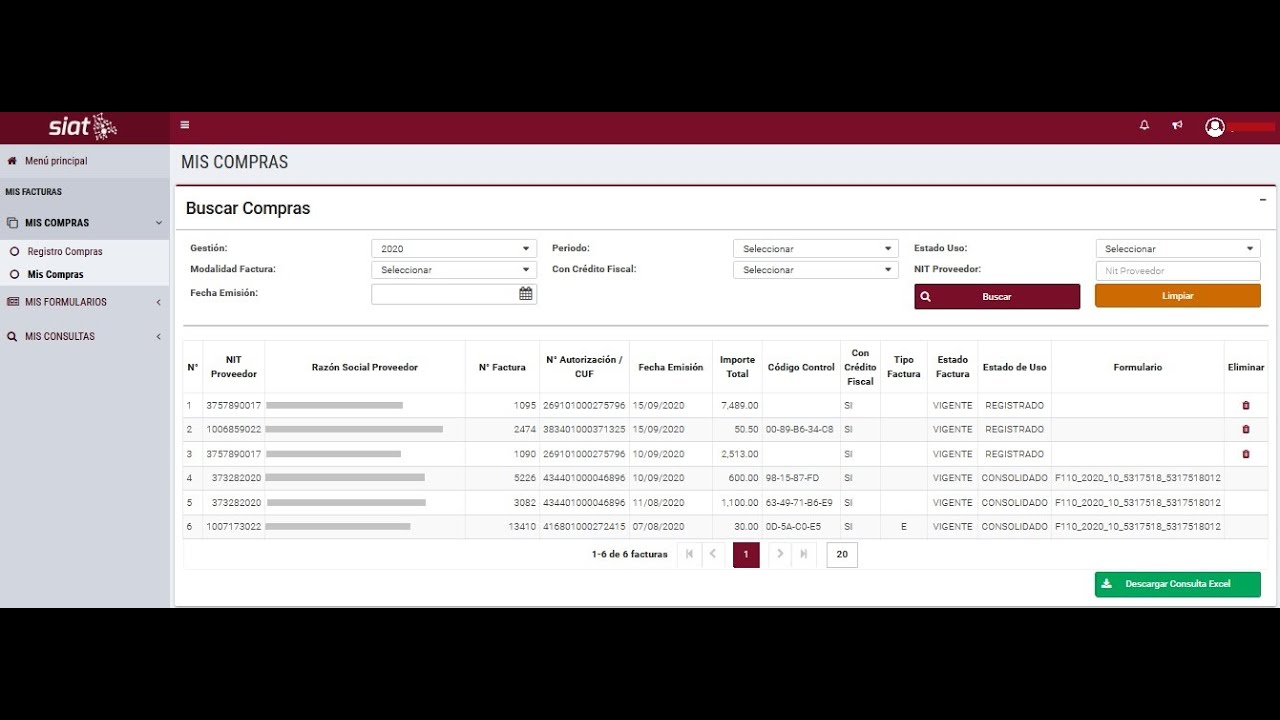This screenshot has width=1280, height=720.
Task: Click the Fecha Emisión column header
Action: coord(671,367)
